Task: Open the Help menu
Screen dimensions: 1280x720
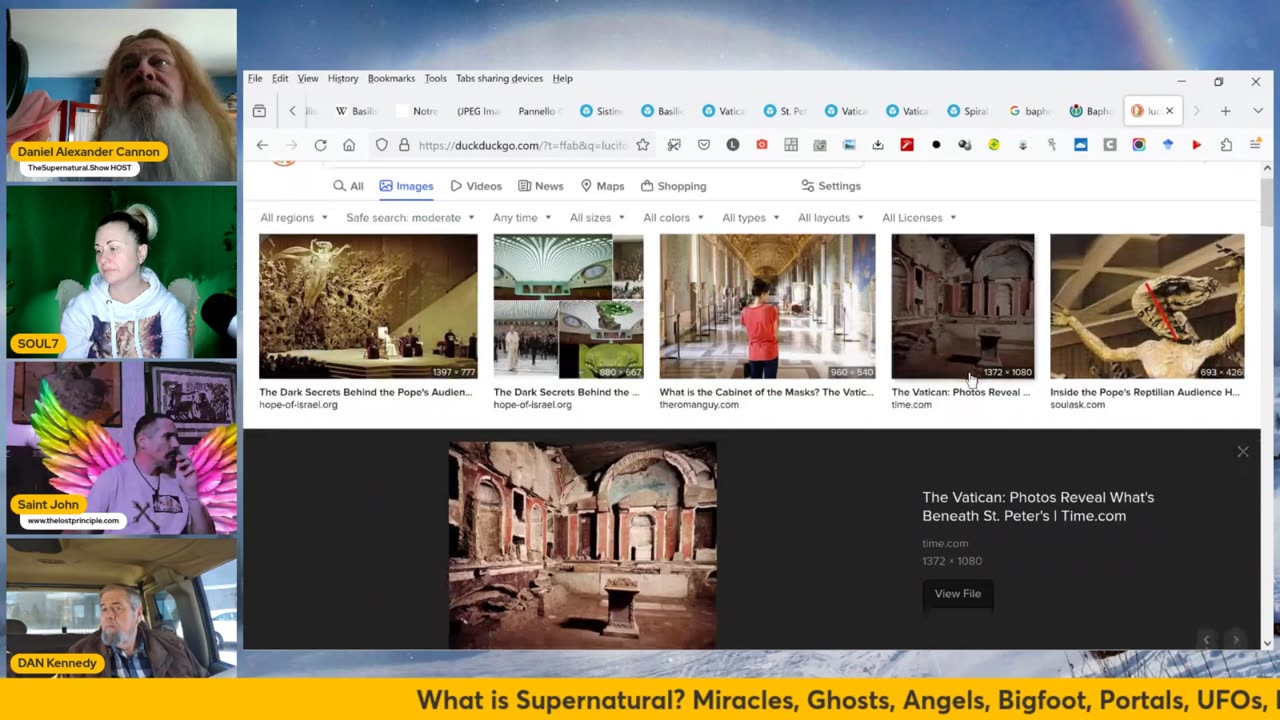Action: pyautogui.click(x=563, y=78)
